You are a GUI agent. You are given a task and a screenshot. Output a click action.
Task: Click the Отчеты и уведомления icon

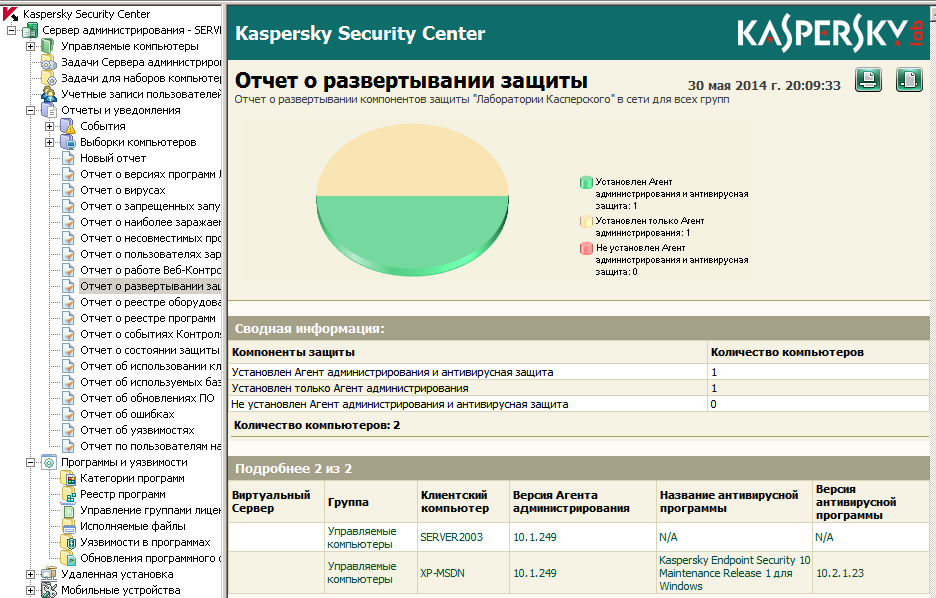[x=48, y=110]
